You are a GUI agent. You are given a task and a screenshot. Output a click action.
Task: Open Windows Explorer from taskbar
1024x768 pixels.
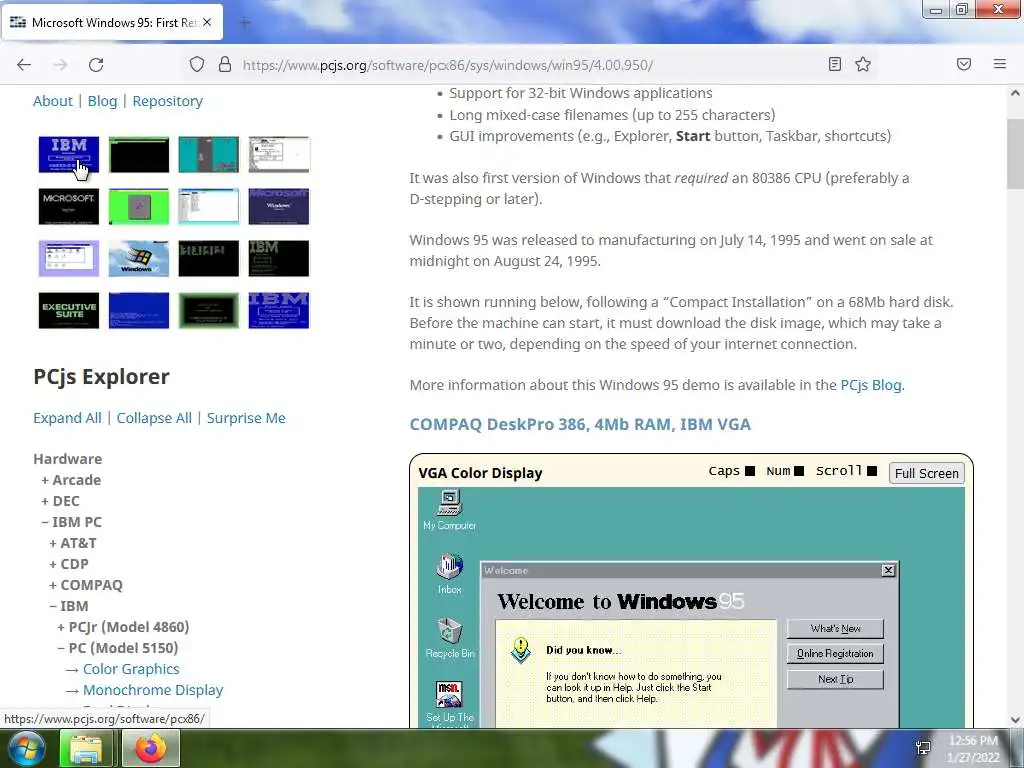[86, 748]
